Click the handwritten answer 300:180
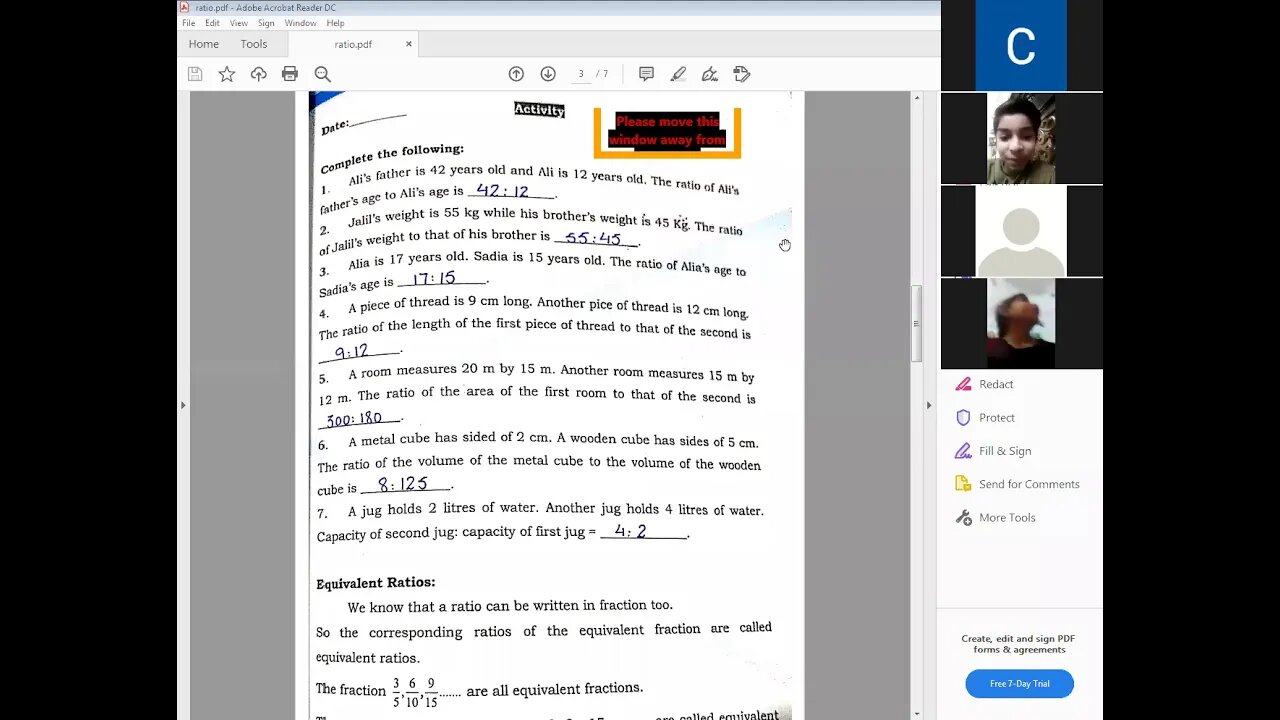Viewport: 1280px width, 720px height. tap(354, 419)
